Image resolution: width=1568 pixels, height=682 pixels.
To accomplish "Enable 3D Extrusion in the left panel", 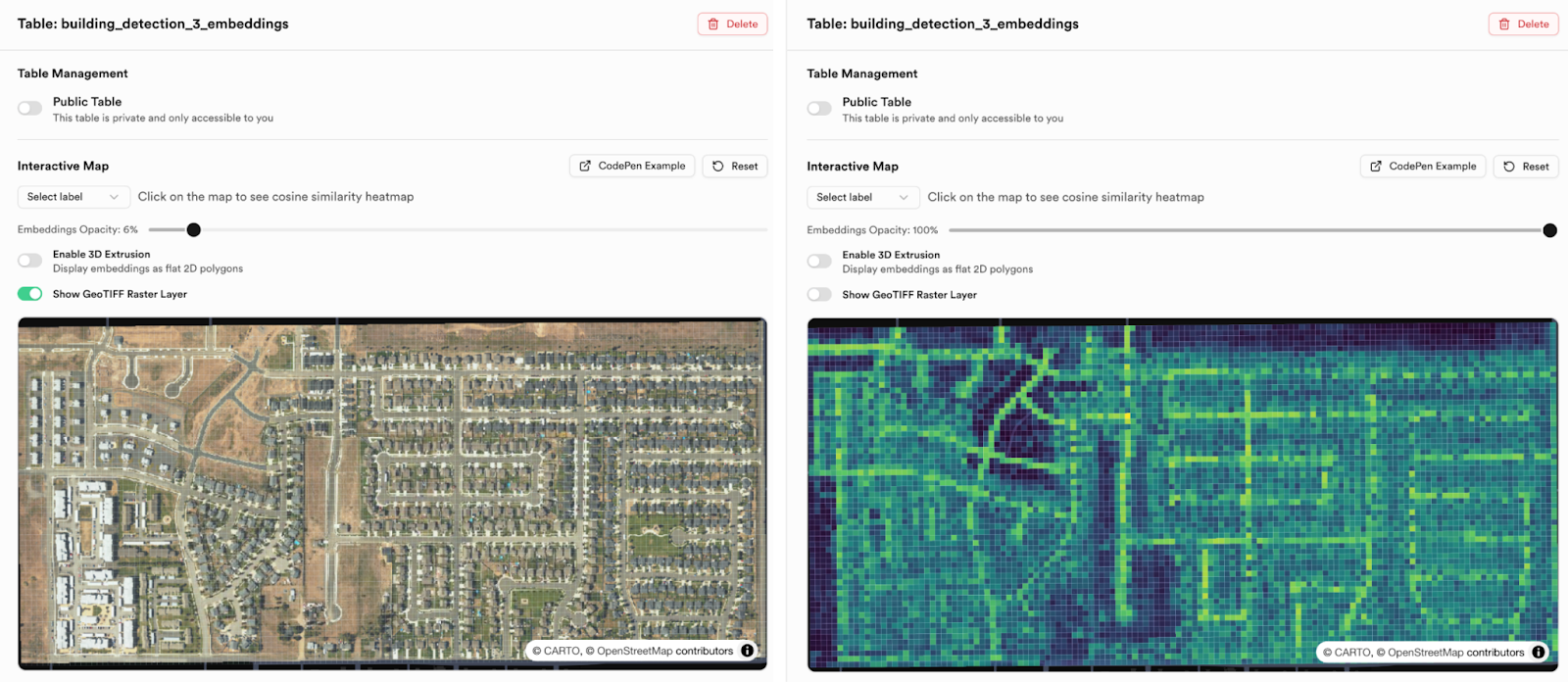I will (x=30, y=261).
